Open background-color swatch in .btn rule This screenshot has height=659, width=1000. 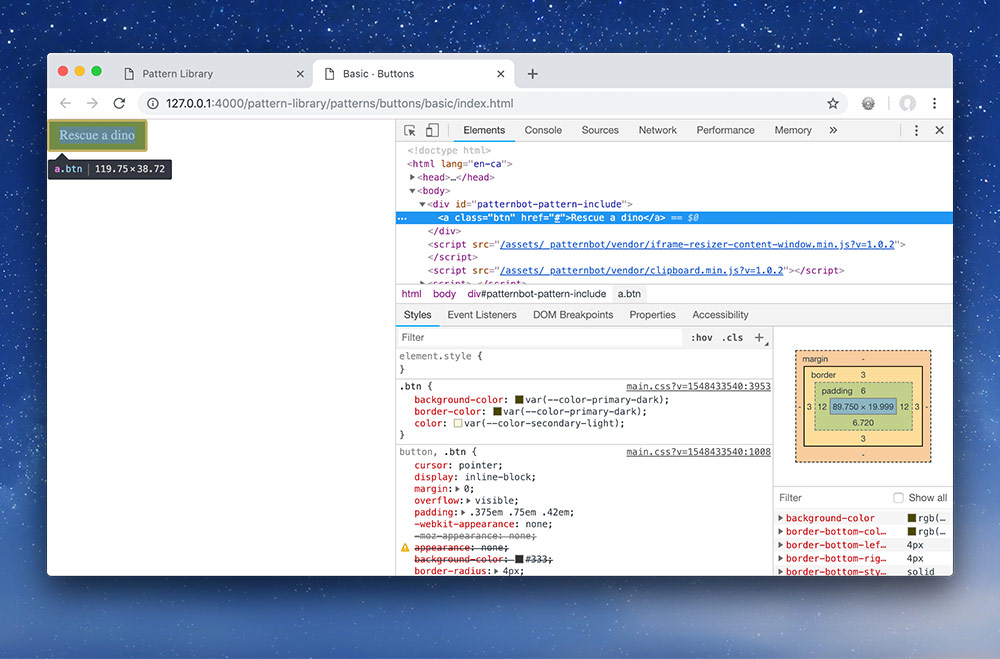[519, 399]
